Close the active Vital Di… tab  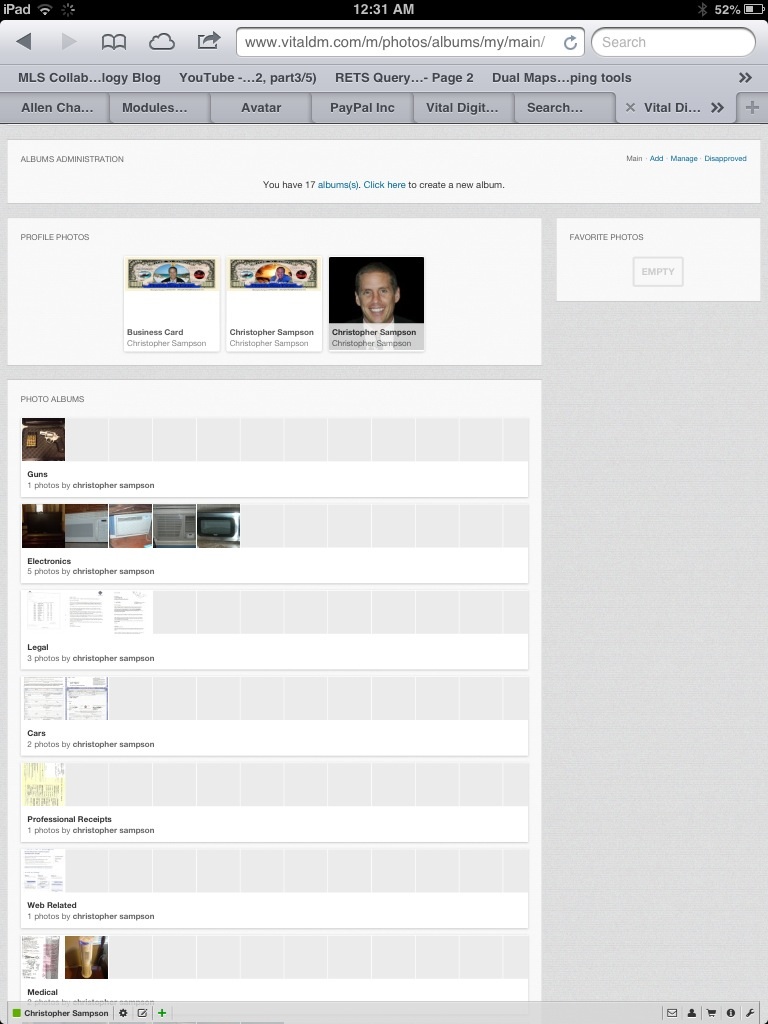pos(630,108)
